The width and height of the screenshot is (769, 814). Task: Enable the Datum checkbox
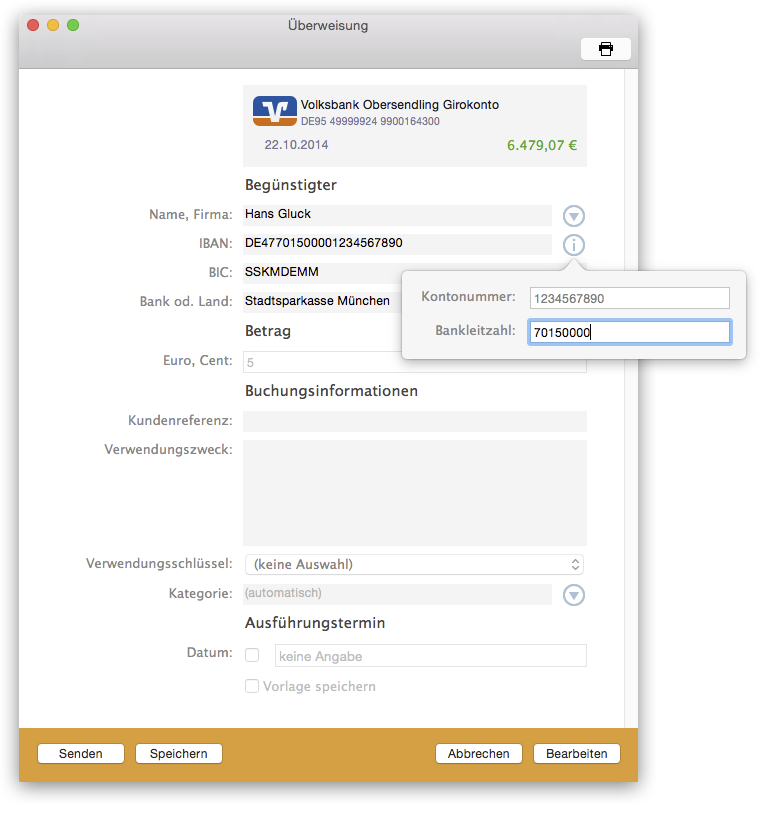[x=252, y=656]
